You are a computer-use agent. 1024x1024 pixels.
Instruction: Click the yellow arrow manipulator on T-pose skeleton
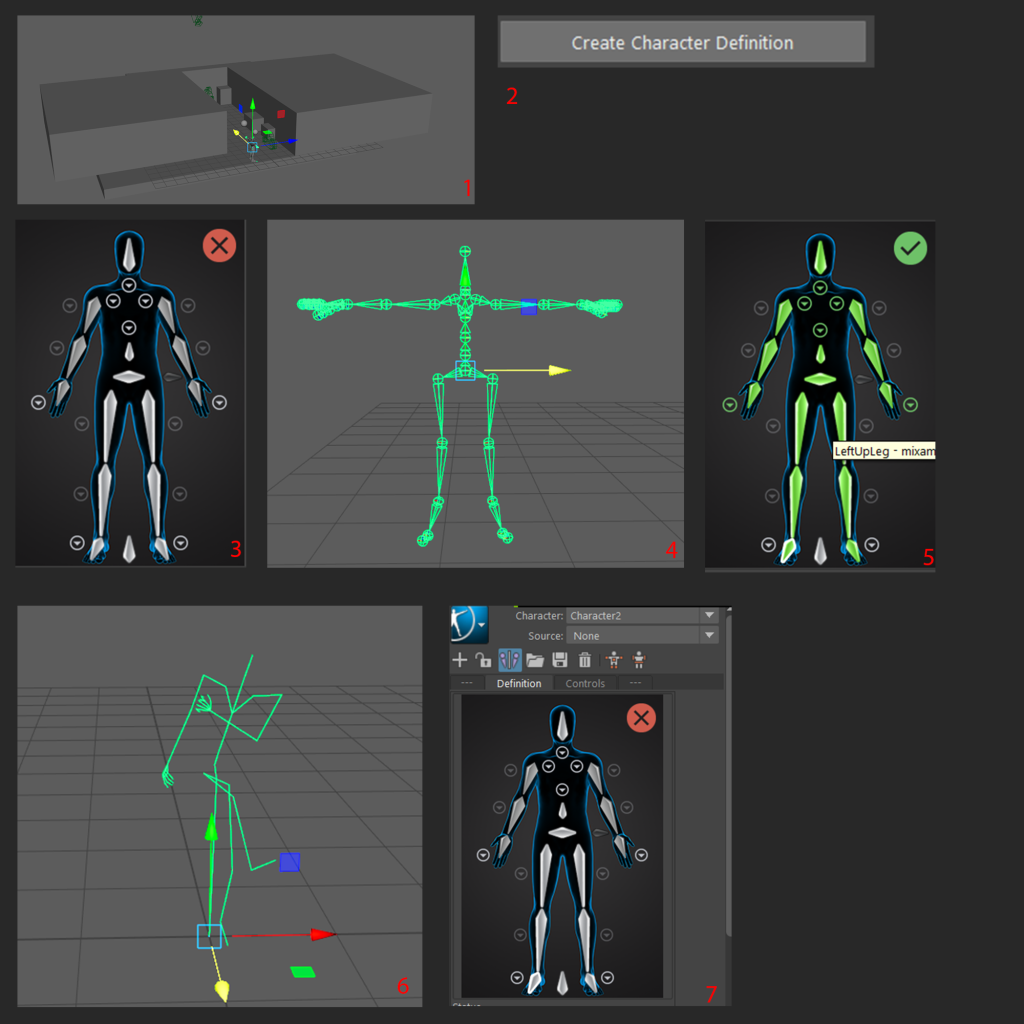pyautogui.click(x=560, y=370)
